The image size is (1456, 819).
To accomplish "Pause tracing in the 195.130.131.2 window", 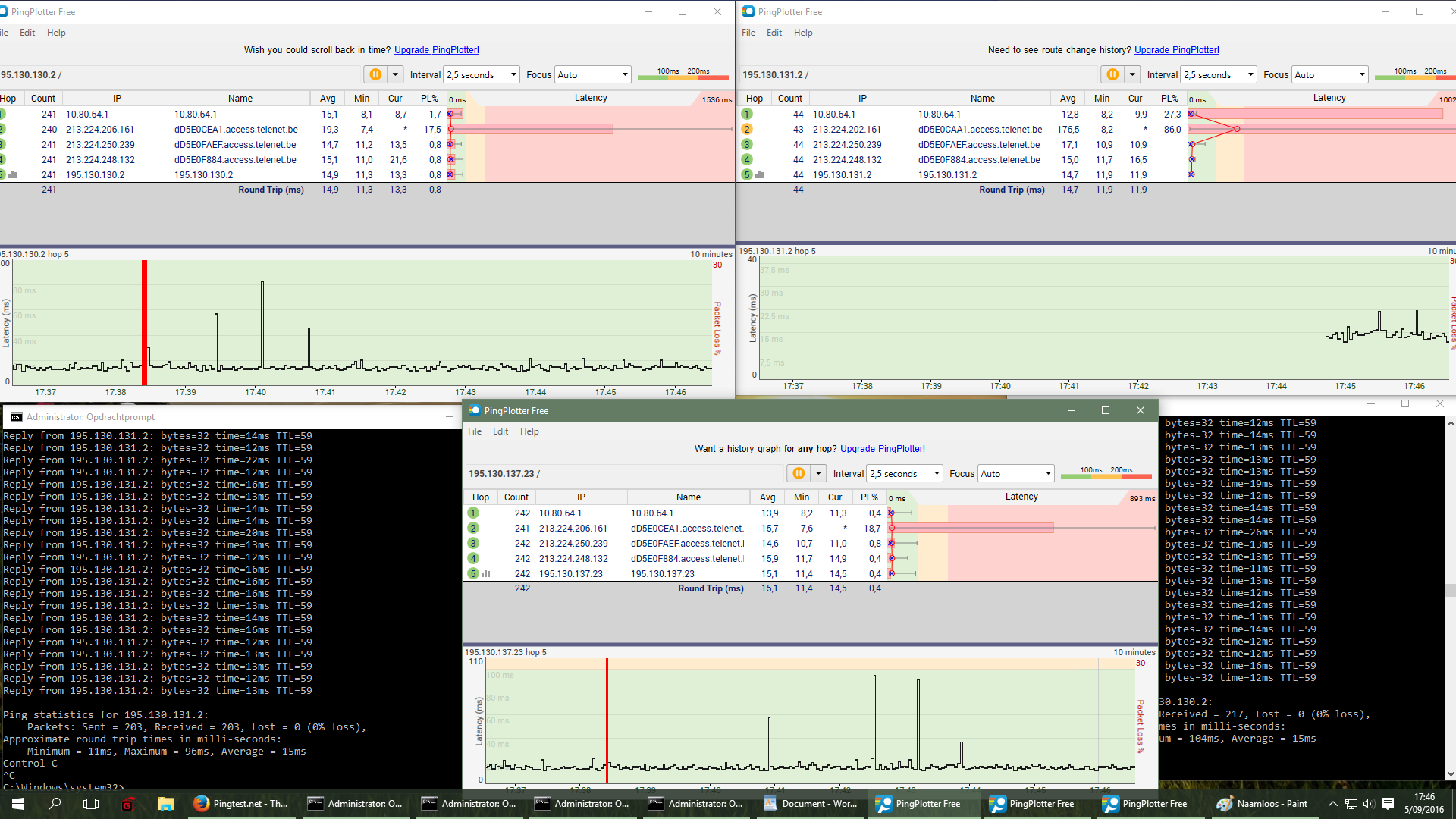I will coord(1112,74).
